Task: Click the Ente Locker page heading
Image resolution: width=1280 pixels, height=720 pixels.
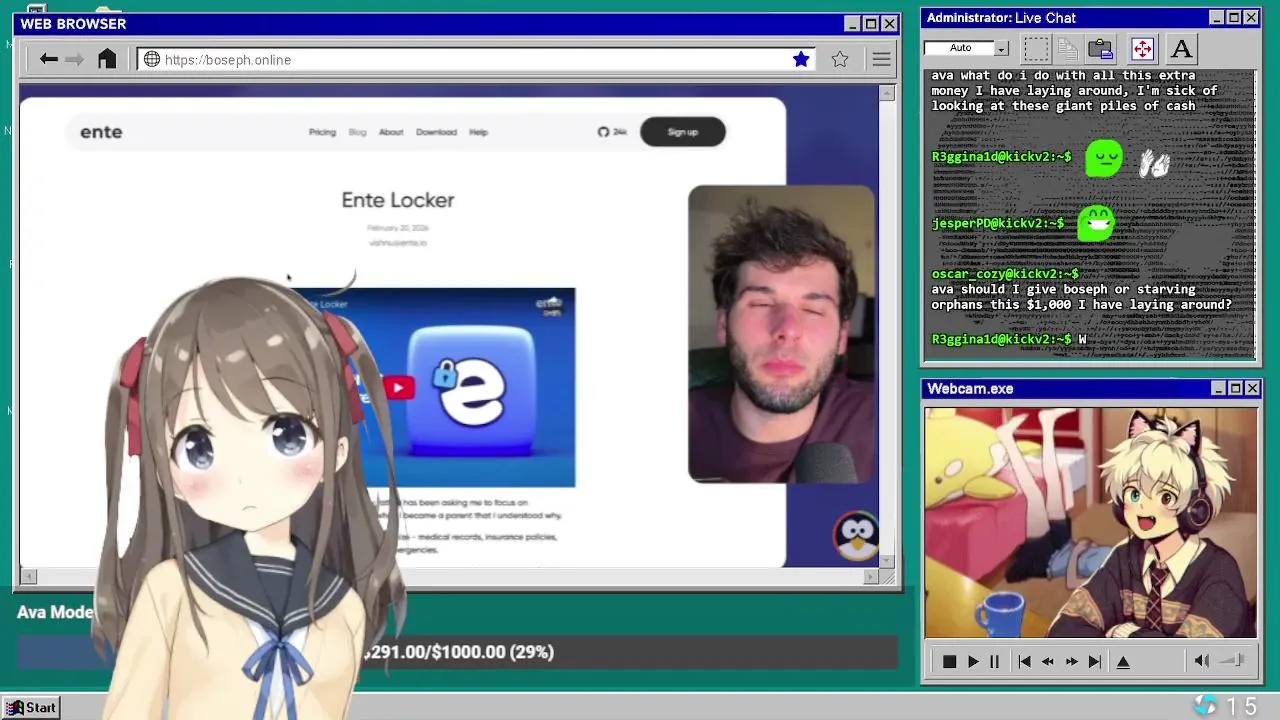Action: click(398, 200)
